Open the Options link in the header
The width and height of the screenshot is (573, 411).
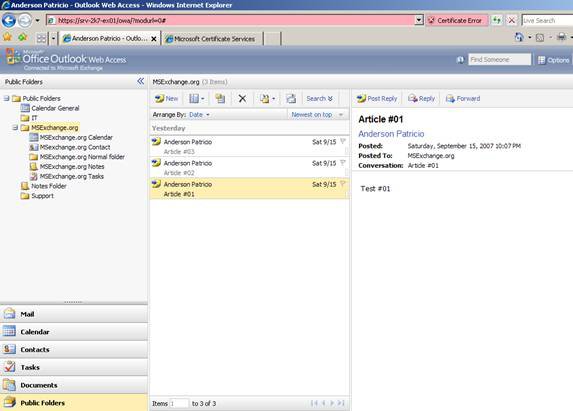(553, 60)
